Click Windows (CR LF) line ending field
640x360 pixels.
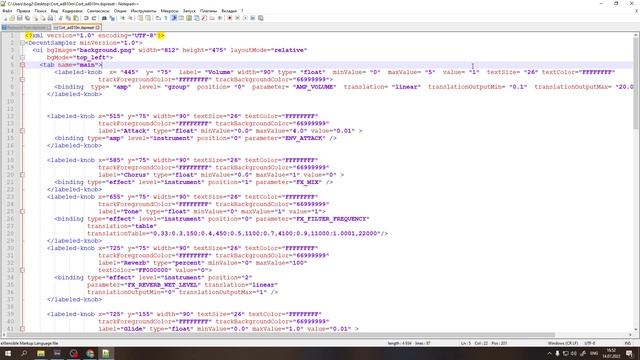click(x=562, y=343)
